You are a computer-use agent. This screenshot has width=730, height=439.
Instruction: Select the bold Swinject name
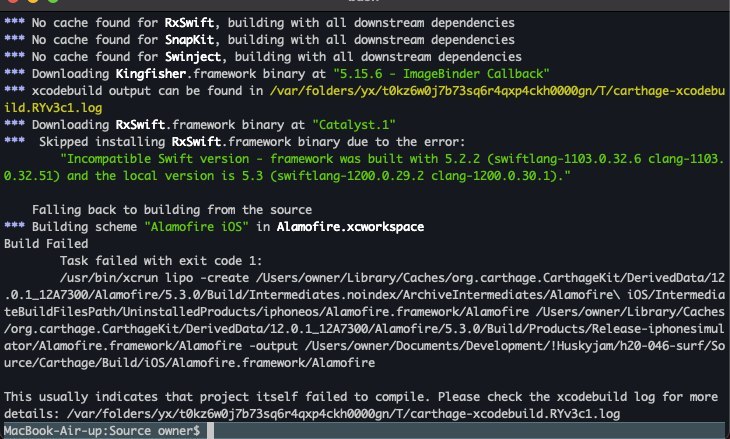point(193,57)
